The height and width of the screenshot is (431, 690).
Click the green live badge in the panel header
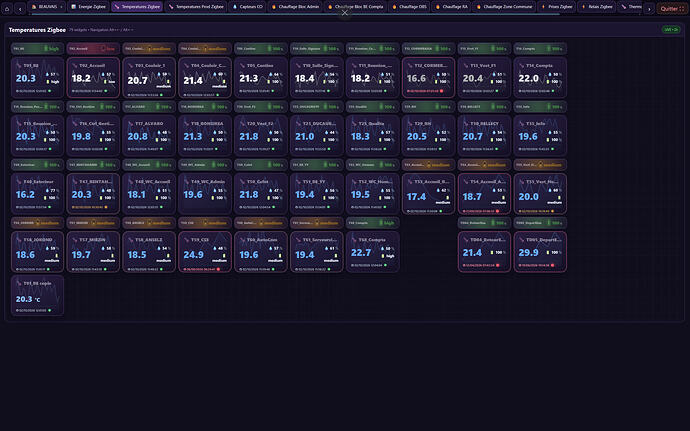click(x=671, y=29)
